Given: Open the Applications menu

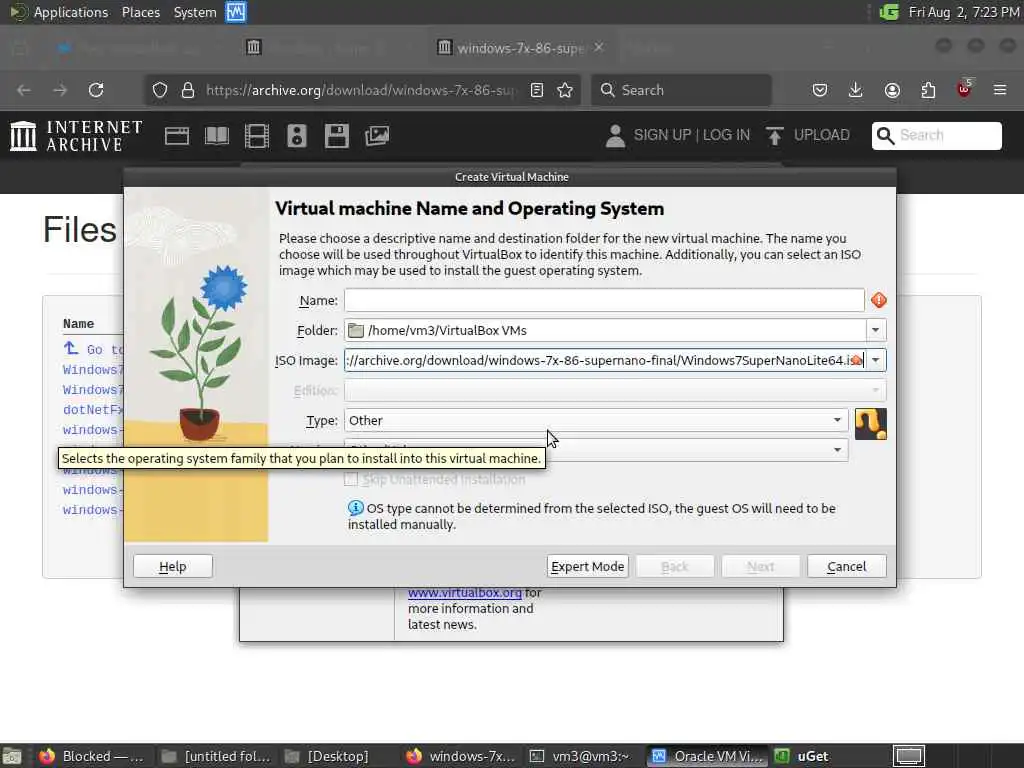Looking at the screenshot, I should [71, 12].
